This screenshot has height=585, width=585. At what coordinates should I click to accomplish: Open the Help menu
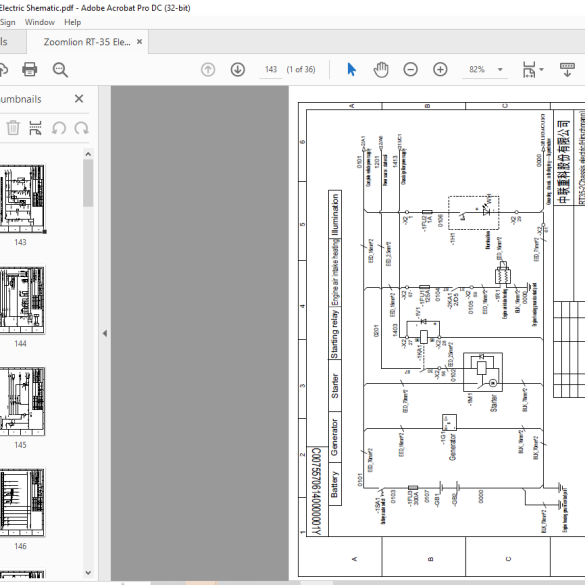[x=72, y=22]
